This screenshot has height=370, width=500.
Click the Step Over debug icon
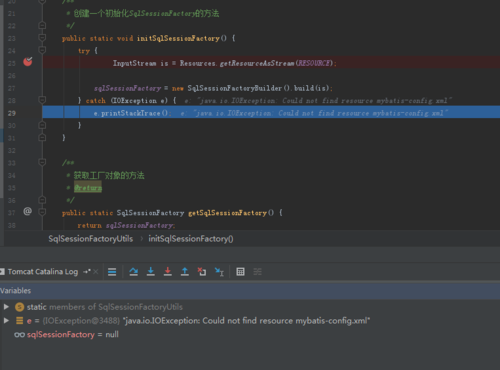click(134, 272)
